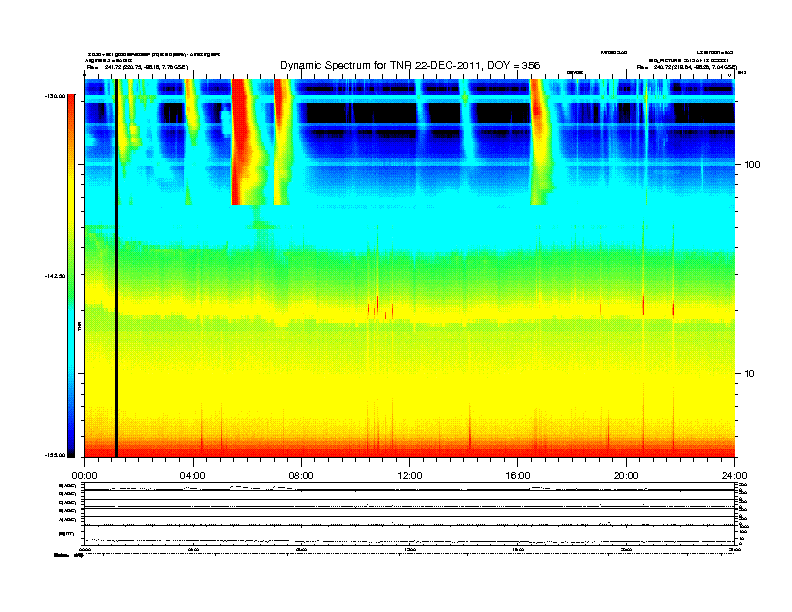
Task: Click the line plot panels below the spectrum
Action: click(x=410, y=513)
